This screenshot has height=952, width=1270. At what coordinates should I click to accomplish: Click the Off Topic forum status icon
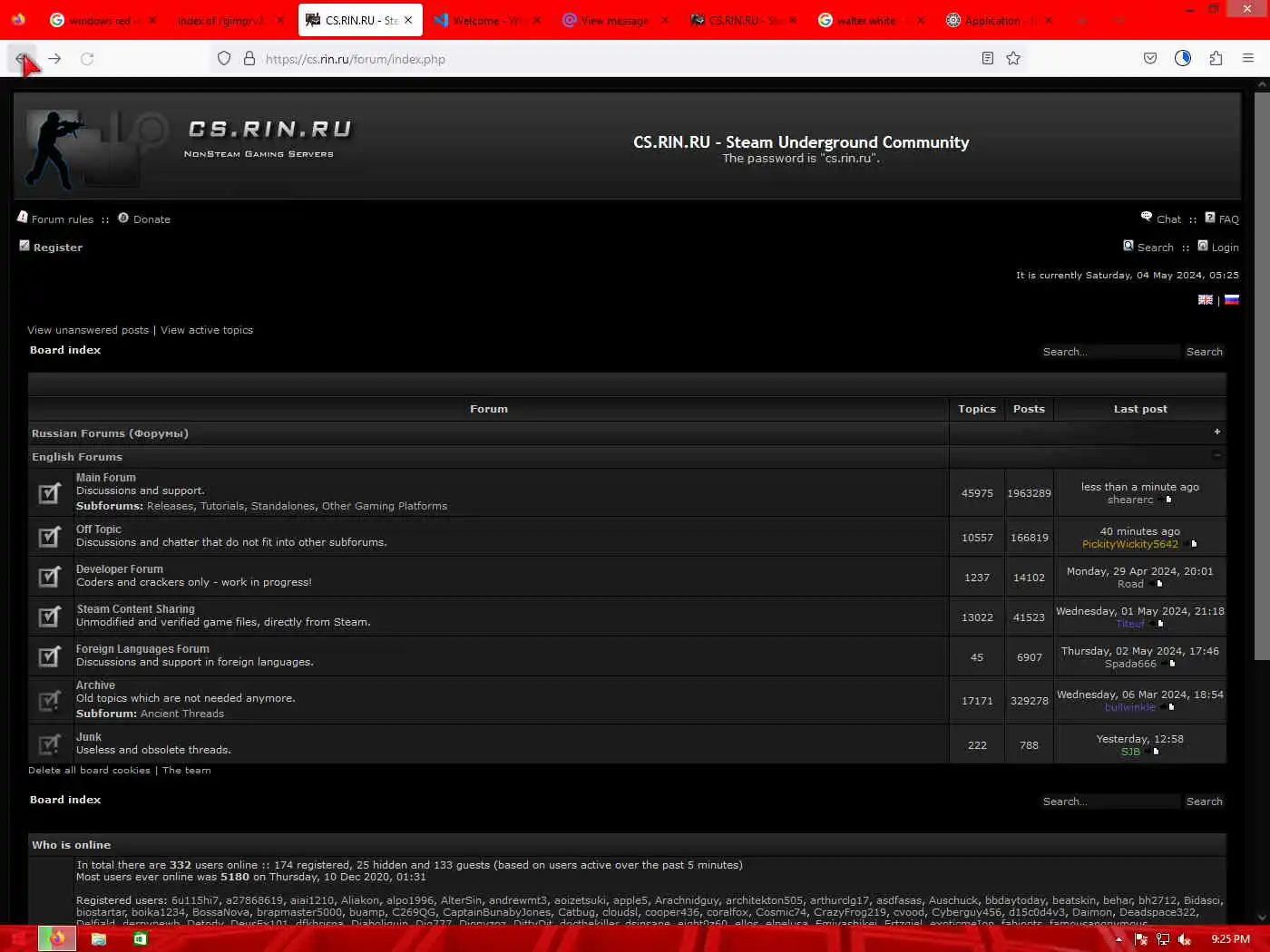[50, 537]
